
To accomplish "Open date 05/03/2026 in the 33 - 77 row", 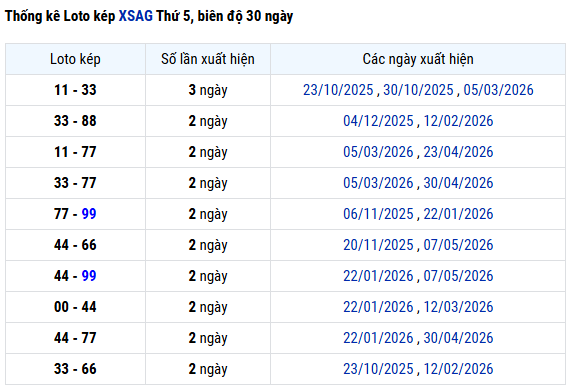I will click(x=378, y=183).
